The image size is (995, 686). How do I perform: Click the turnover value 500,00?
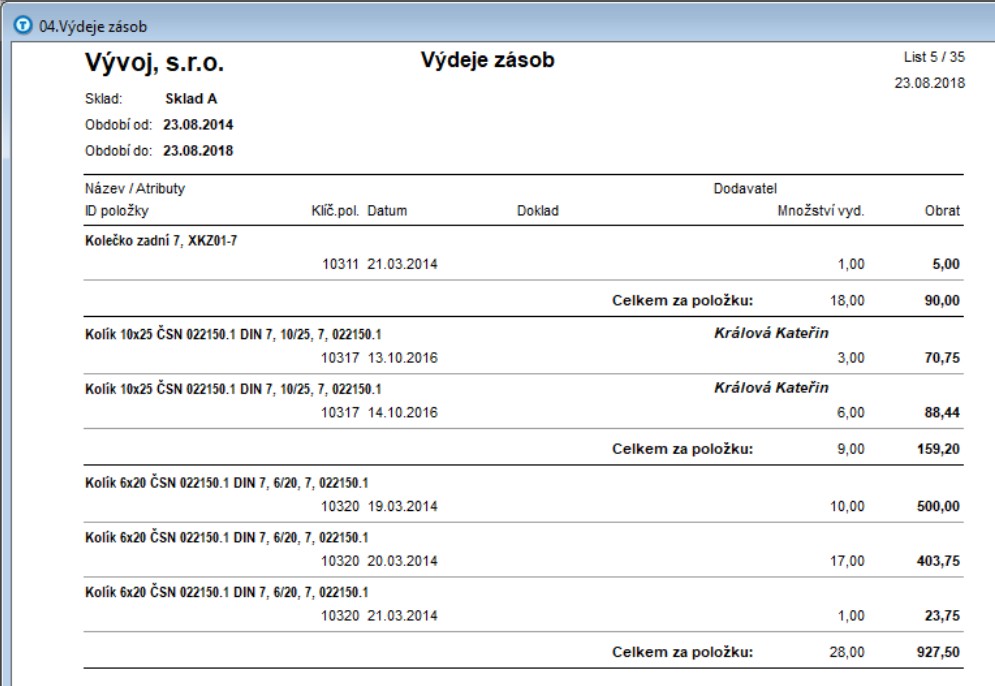[x=938, y=506]
